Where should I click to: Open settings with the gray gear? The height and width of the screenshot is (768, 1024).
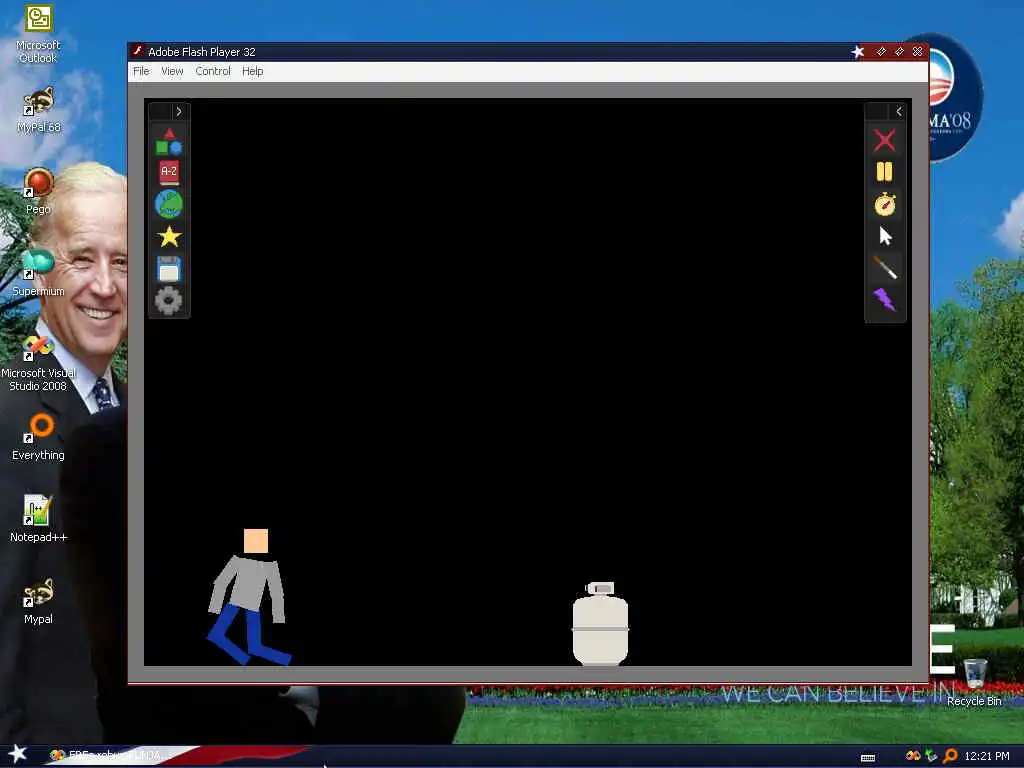(x=169, y=301)
